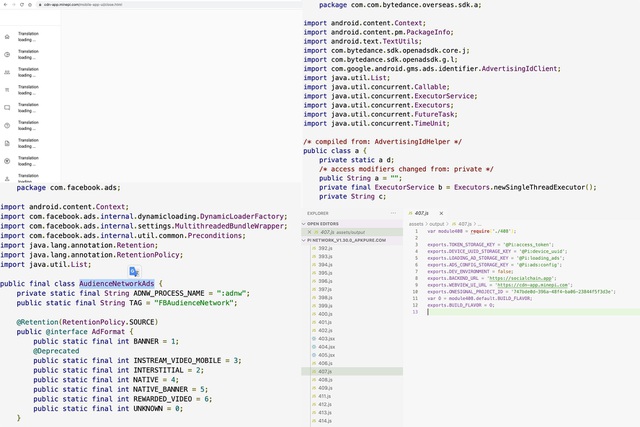The width and height of the screenshot is (640, 427).
Task: Close the 407.js editor tab
Action: pyautogui.click(x=441, y=213)
